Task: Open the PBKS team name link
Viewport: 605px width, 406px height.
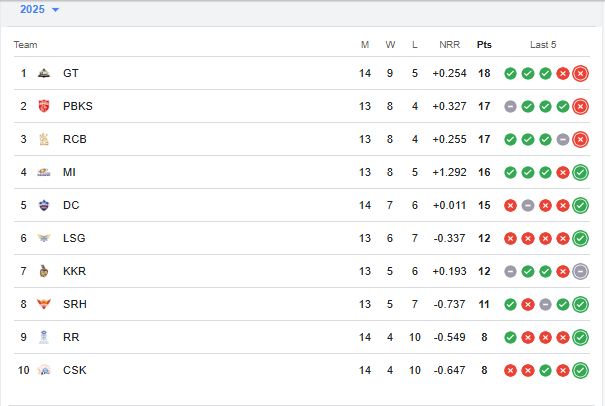Action: pyautogui.click(x=78, y=106)
